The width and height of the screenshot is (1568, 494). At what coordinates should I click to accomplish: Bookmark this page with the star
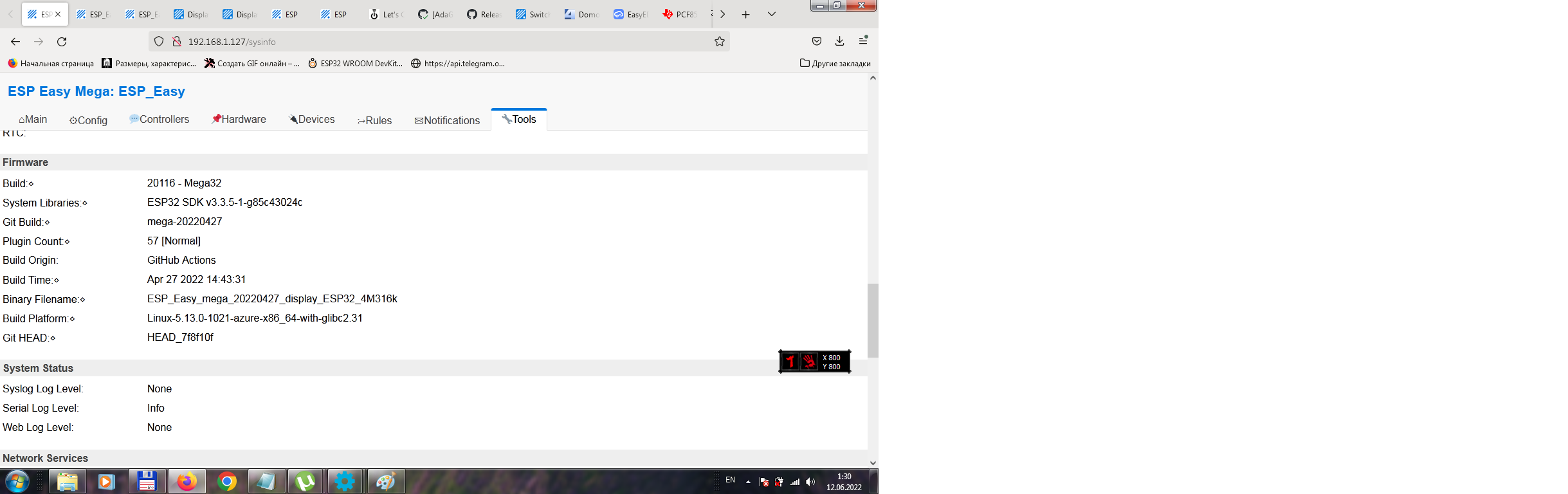(720, 42)
